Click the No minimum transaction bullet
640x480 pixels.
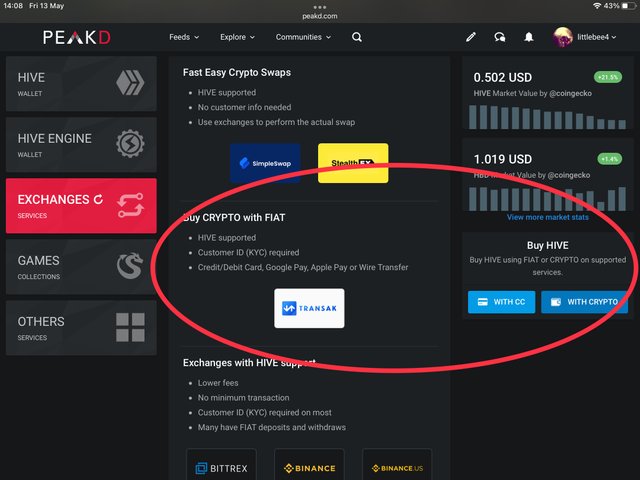coord(244,398)
